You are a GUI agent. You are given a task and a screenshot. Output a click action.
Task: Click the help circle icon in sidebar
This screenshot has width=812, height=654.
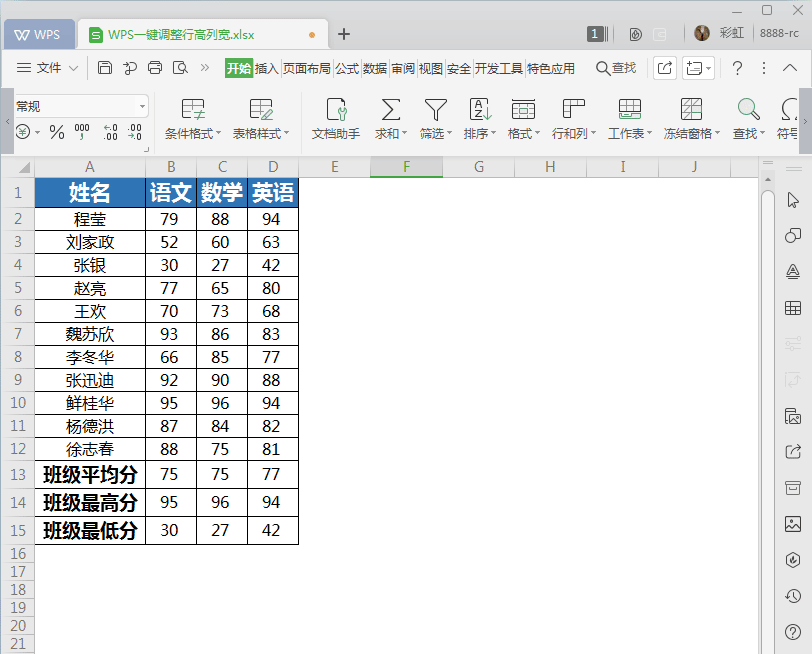point(793,632)
